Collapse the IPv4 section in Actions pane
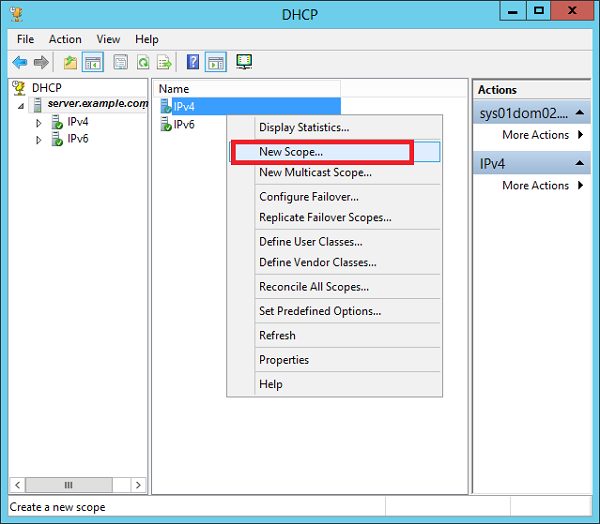This screenshot has height=524, width=600. point(580,163)
